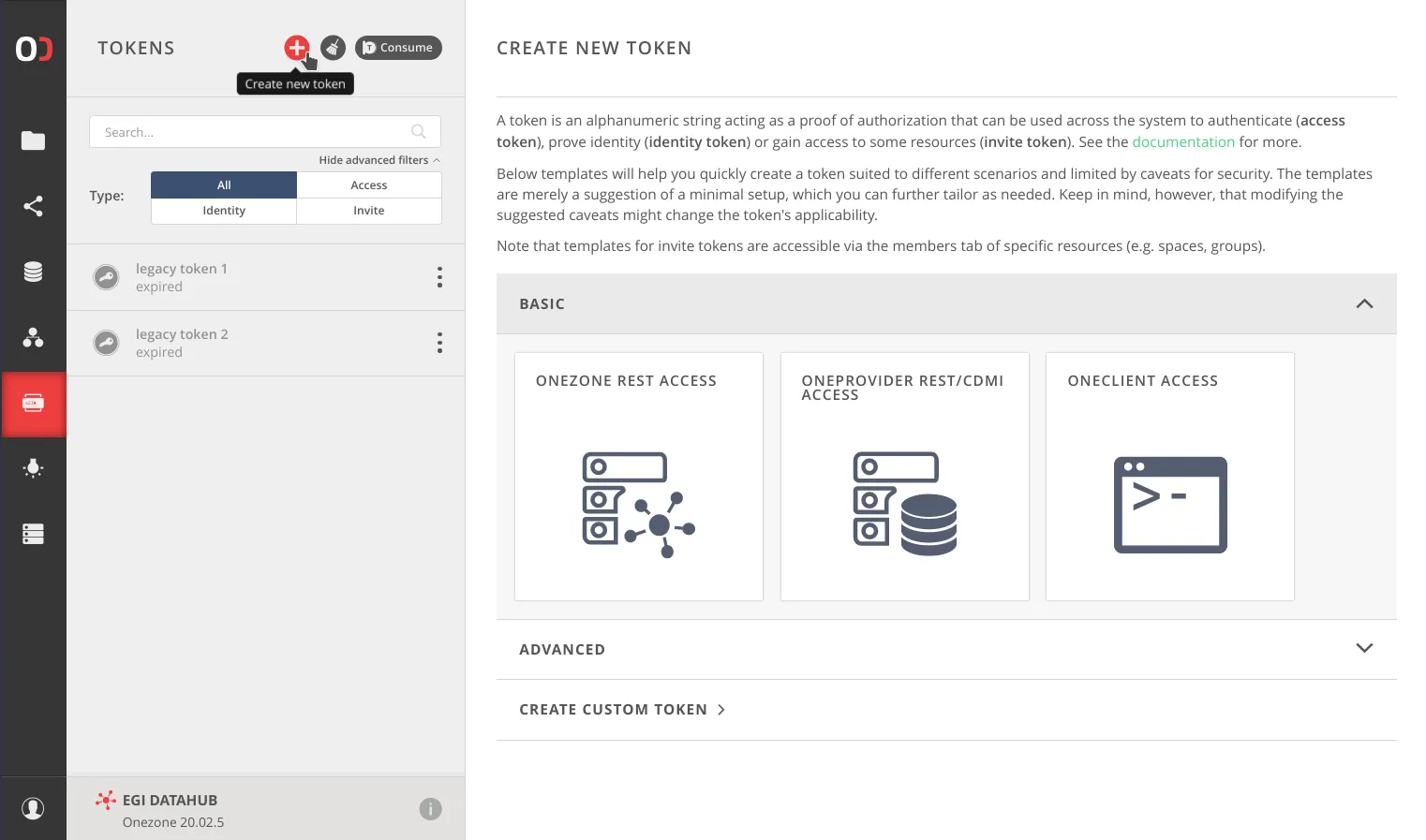Hide advanced filters above the type selector

point(373,159)
